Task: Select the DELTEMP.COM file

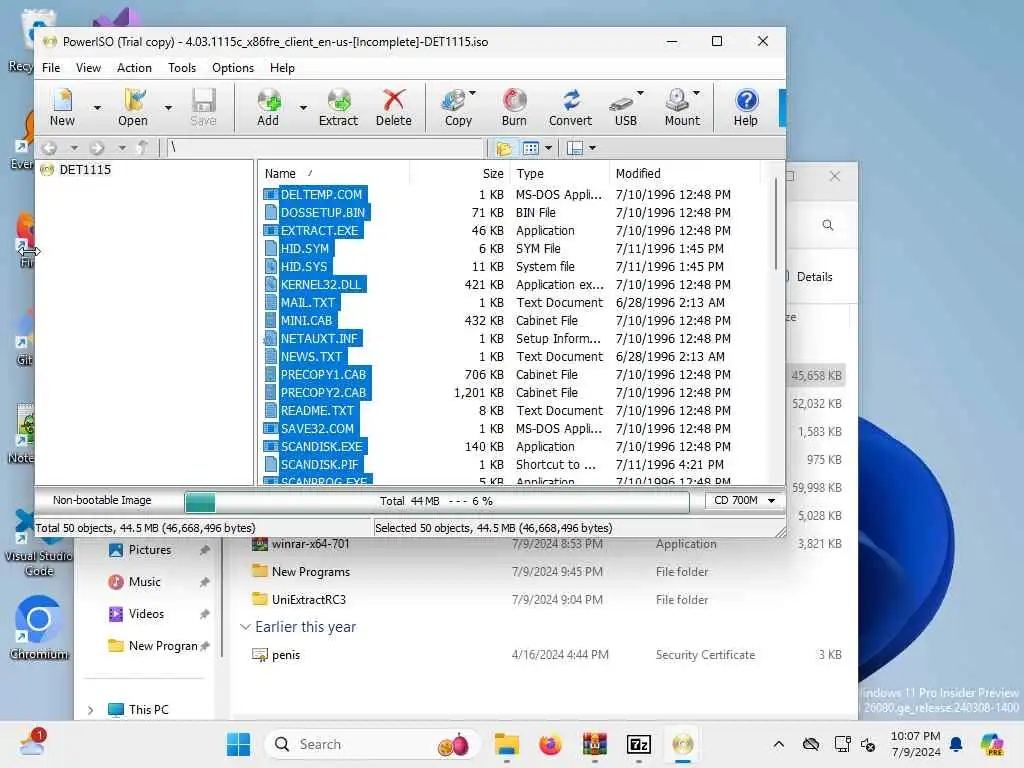Action: (x=321, y=195)
